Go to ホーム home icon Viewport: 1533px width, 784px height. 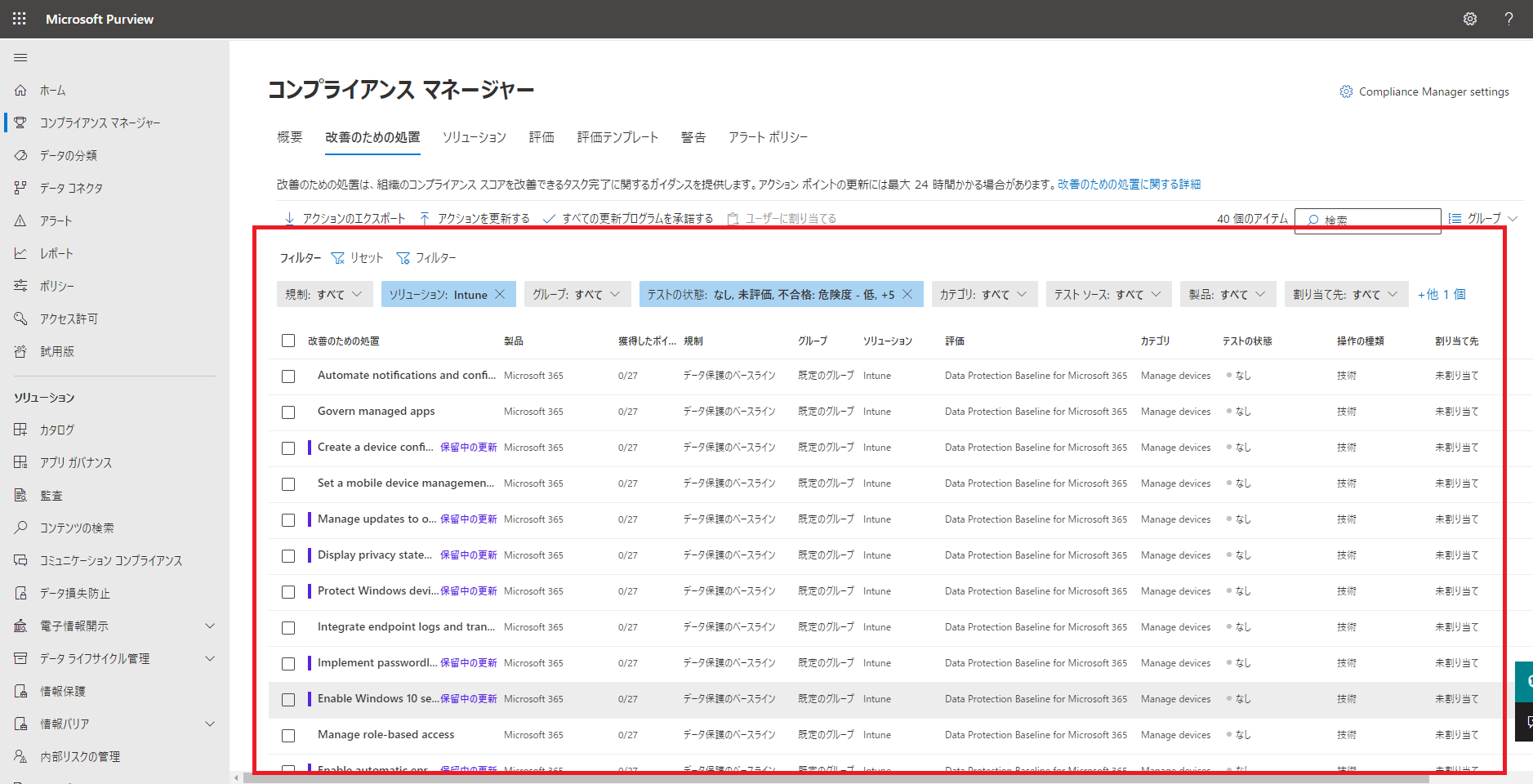[20, 90]
